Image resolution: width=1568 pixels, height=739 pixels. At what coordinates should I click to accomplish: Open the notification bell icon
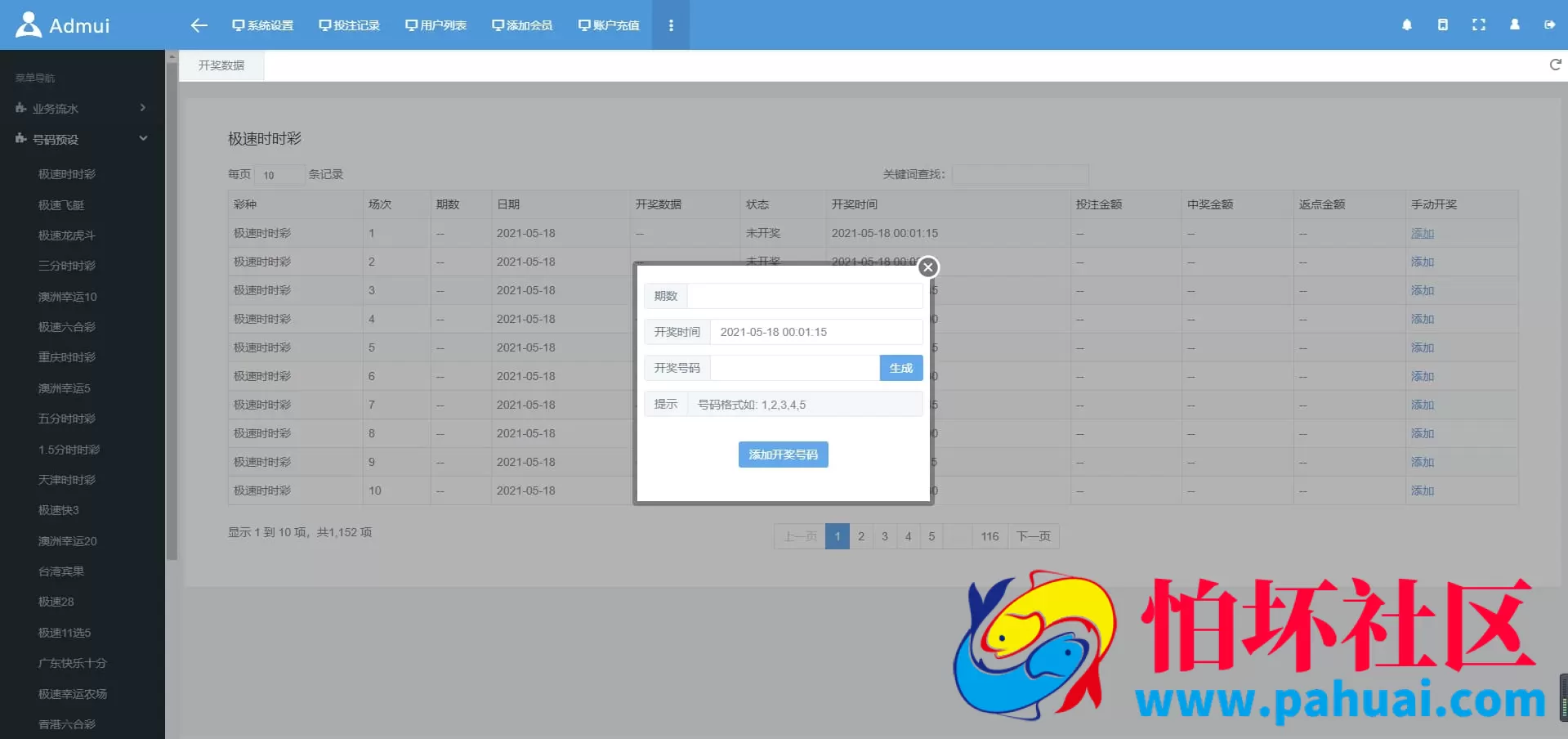(1406, 25)
